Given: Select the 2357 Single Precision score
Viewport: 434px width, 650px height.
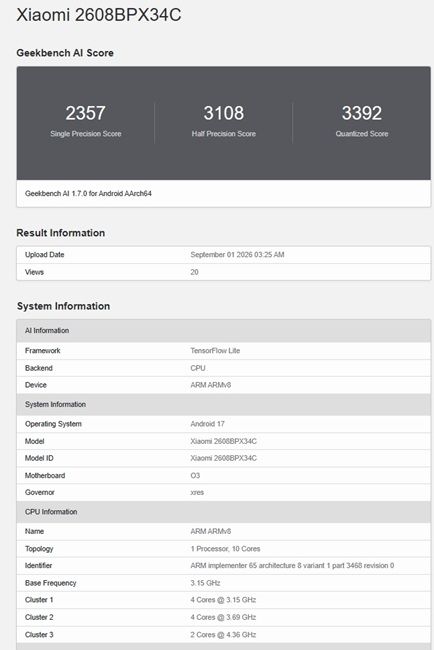Looking at the screenshot, I should pyautogui.click(x=85, y=113).
